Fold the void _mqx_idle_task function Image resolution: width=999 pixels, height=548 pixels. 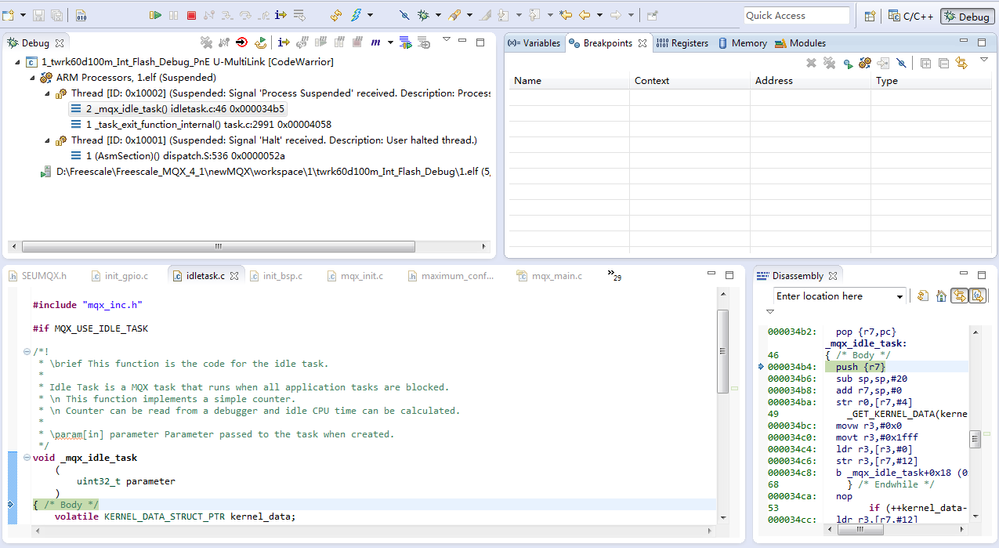pos(27,458)
